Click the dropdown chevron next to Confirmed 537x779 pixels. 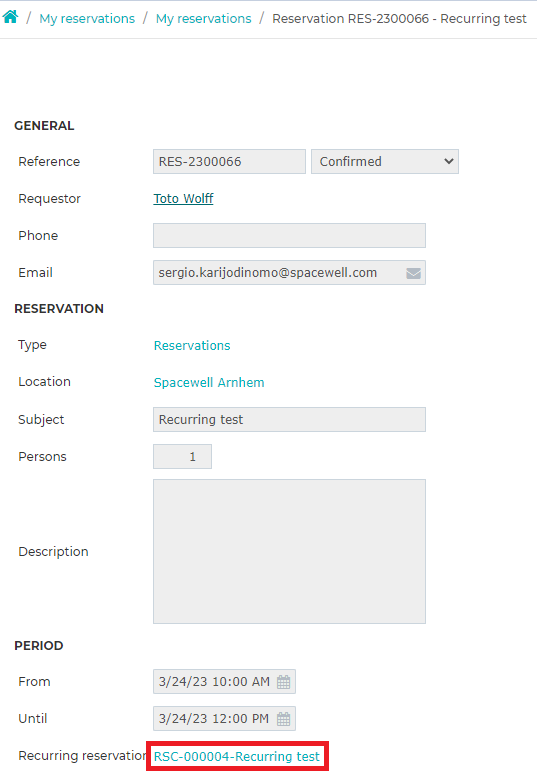click(x=449, y=161)
